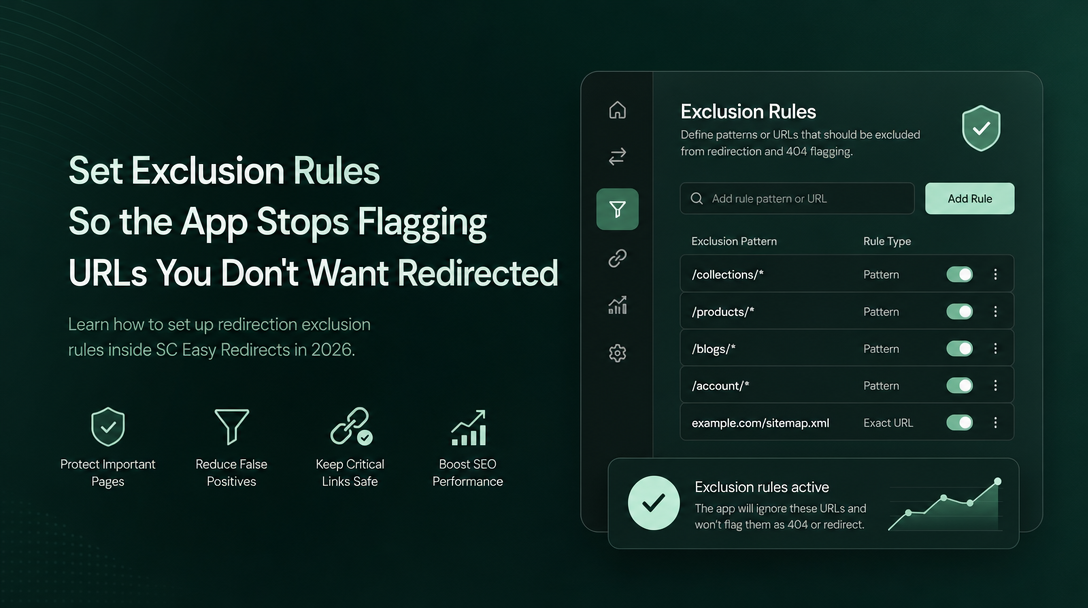Open options menu for /products/* rule
This screenshot has height=608, width=1088.
995,312
